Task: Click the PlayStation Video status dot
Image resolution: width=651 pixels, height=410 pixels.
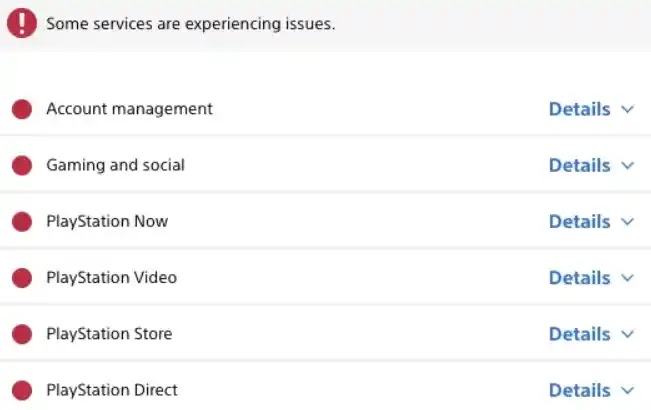Action: click(21, 277)
